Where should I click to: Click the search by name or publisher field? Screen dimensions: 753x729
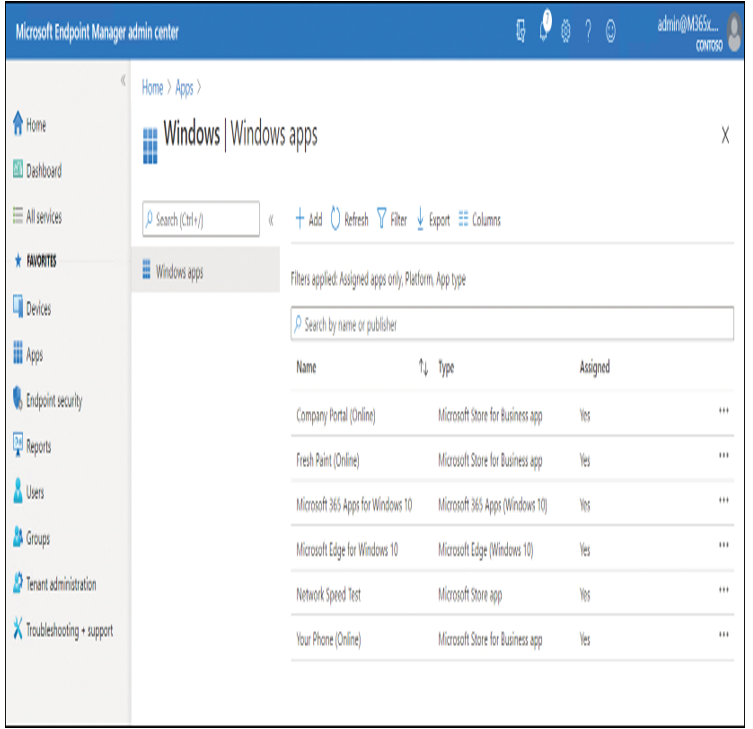pos(512,324)
